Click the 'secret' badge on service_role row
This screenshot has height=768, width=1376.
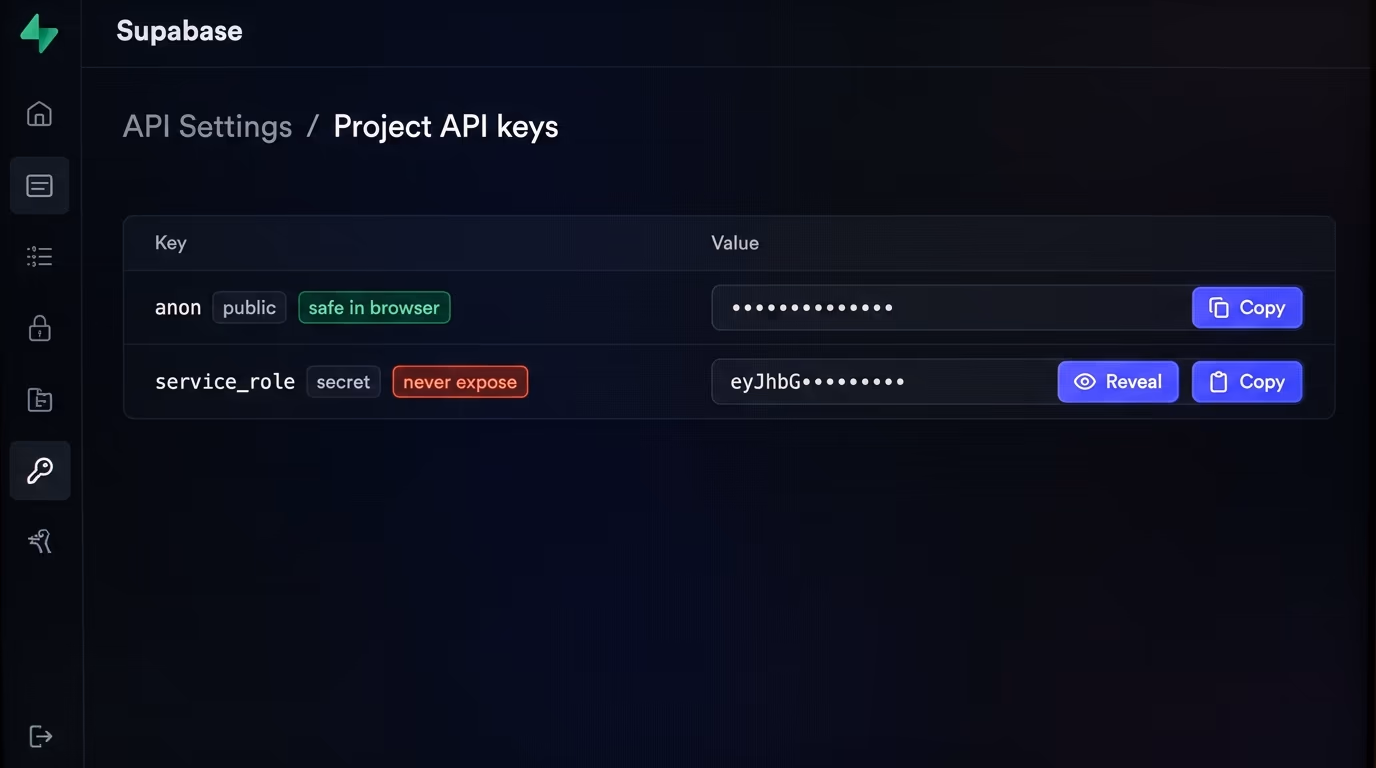343,382
